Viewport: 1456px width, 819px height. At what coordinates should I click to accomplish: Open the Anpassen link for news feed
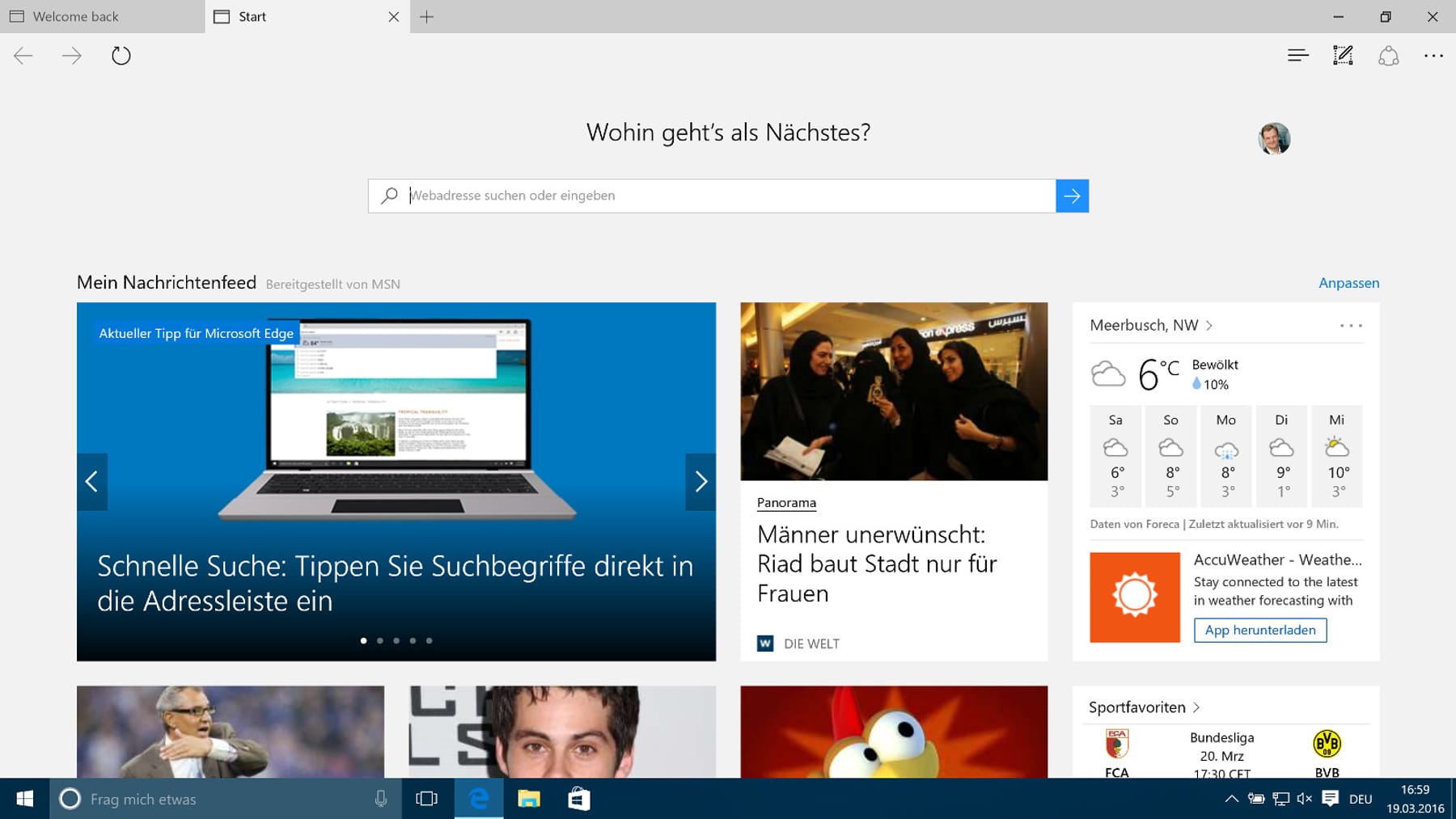pos(1348,283)
